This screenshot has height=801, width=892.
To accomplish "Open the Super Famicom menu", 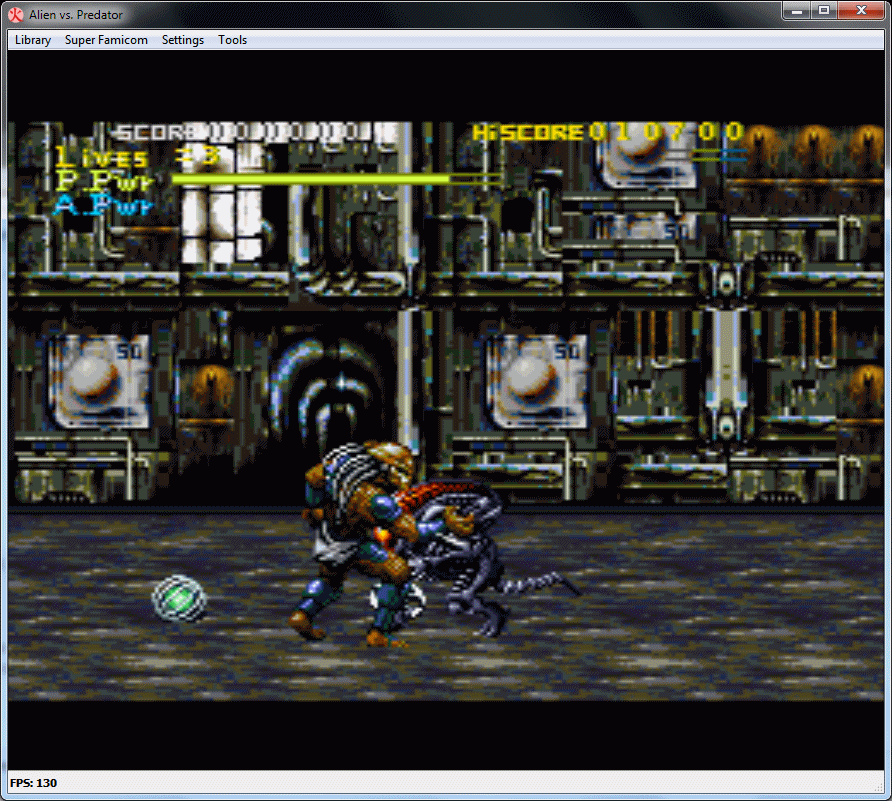I will [x=106, y=40].
